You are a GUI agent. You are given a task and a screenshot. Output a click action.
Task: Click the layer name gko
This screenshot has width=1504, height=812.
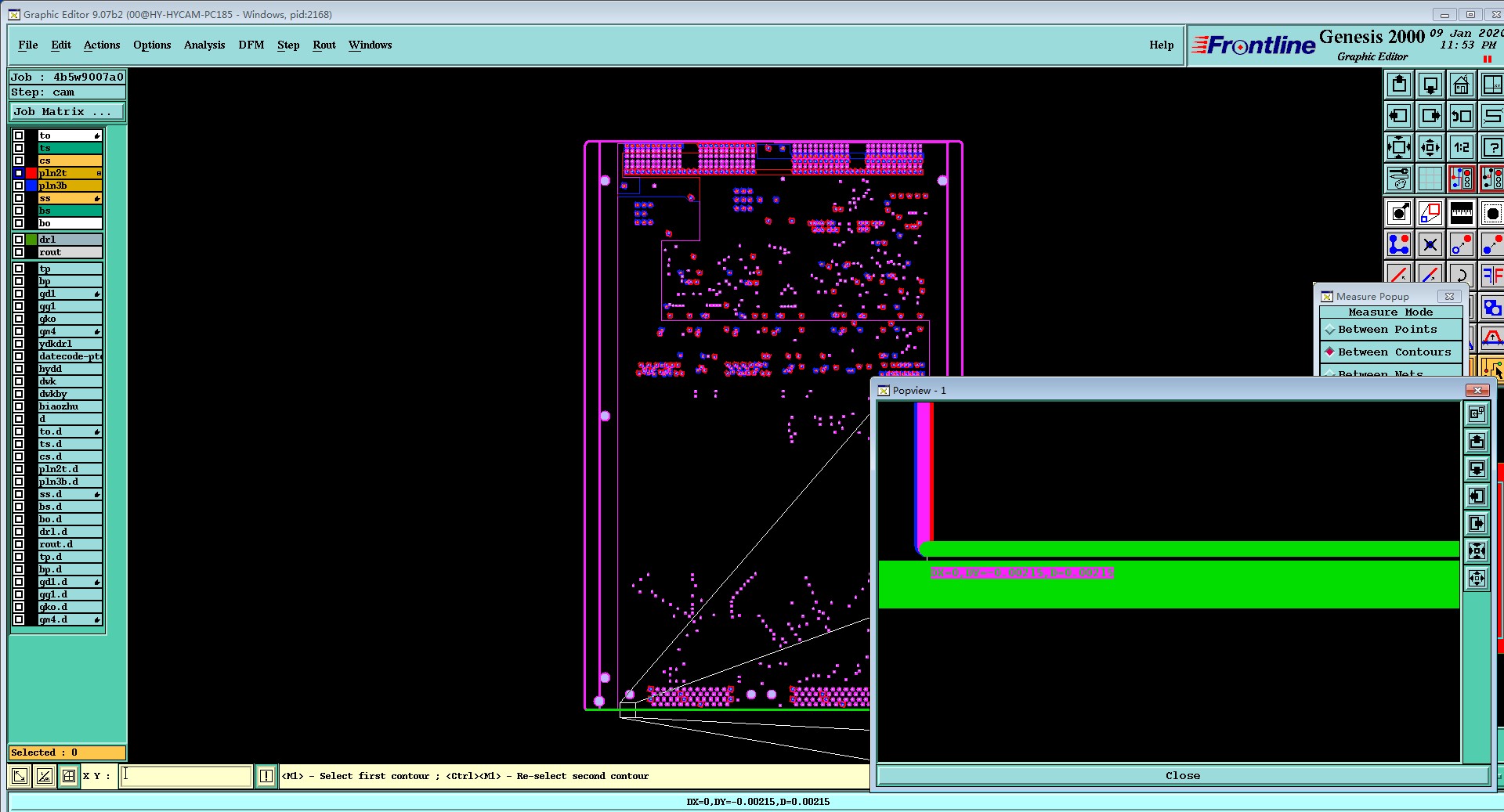pyautogui.click(x=70, y=319)
